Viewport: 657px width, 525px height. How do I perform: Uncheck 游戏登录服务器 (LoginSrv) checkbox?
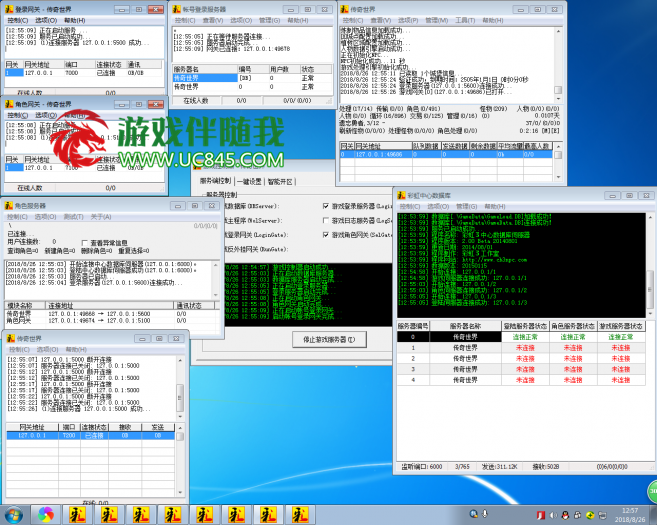point(326,206)
